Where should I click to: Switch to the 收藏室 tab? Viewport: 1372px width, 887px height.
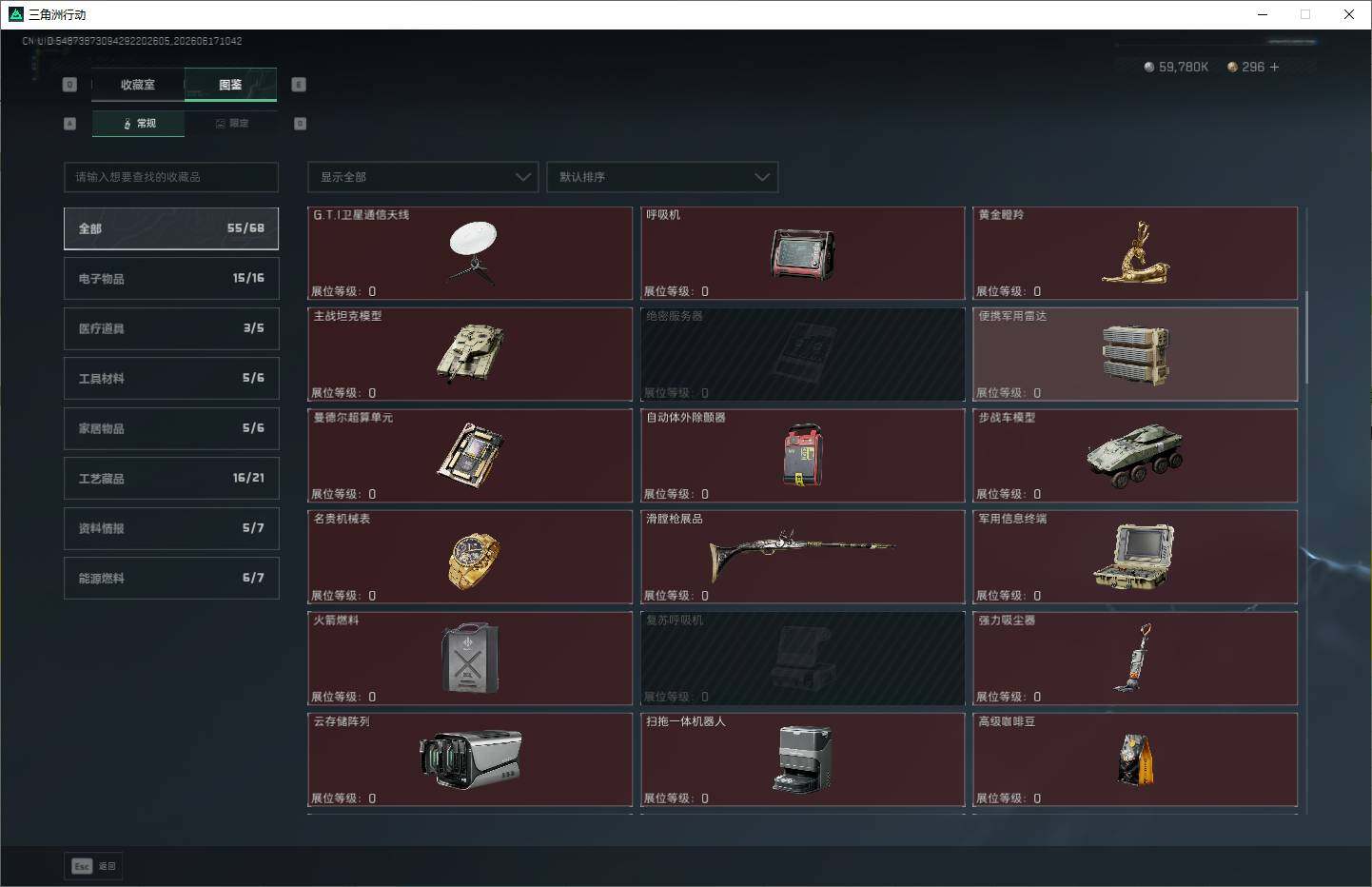click(x=138, y=85)
